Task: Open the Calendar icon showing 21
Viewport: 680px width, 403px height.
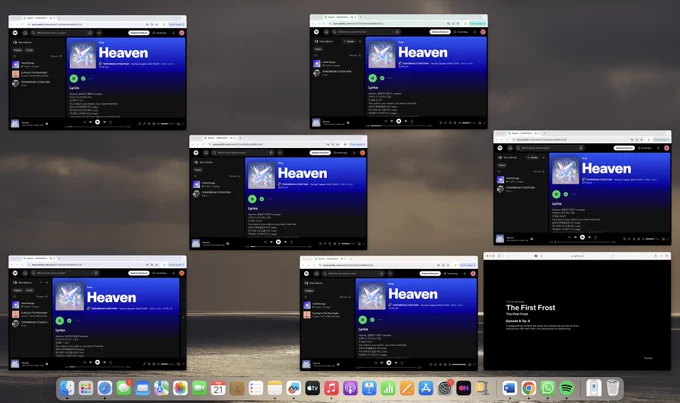Action: [x=218, y=388]
